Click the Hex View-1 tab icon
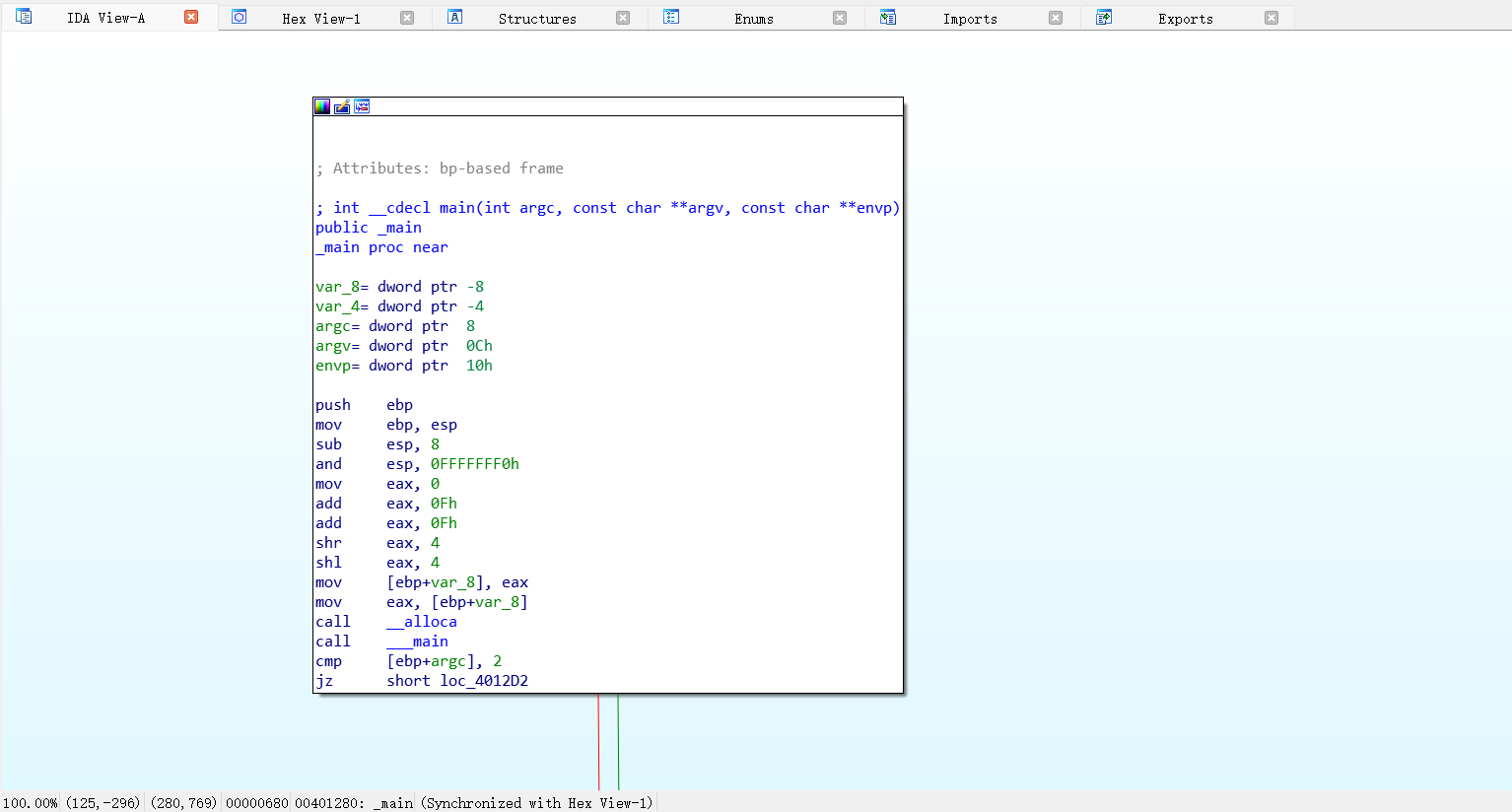Image resolution: width=1512 pixels, height=812 pixels. point(239,17)
